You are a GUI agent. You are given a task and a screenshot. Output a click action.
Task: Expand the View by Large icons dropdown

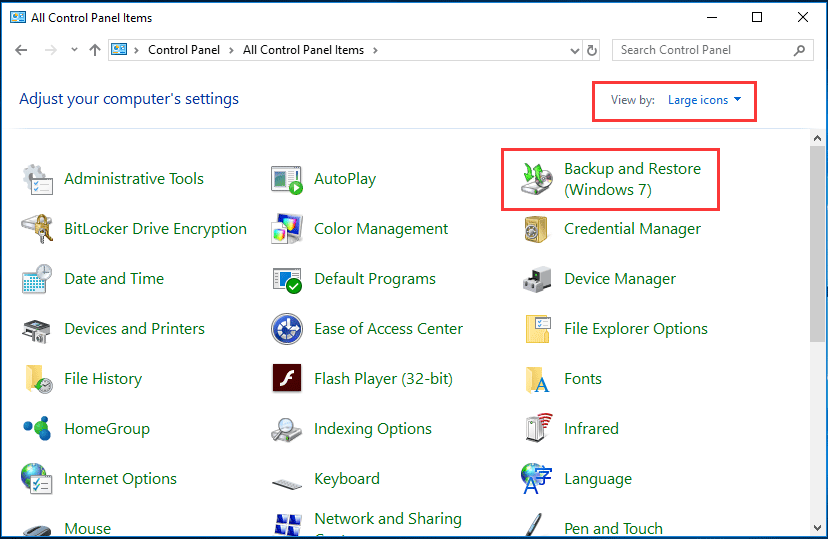pos(705,100)
